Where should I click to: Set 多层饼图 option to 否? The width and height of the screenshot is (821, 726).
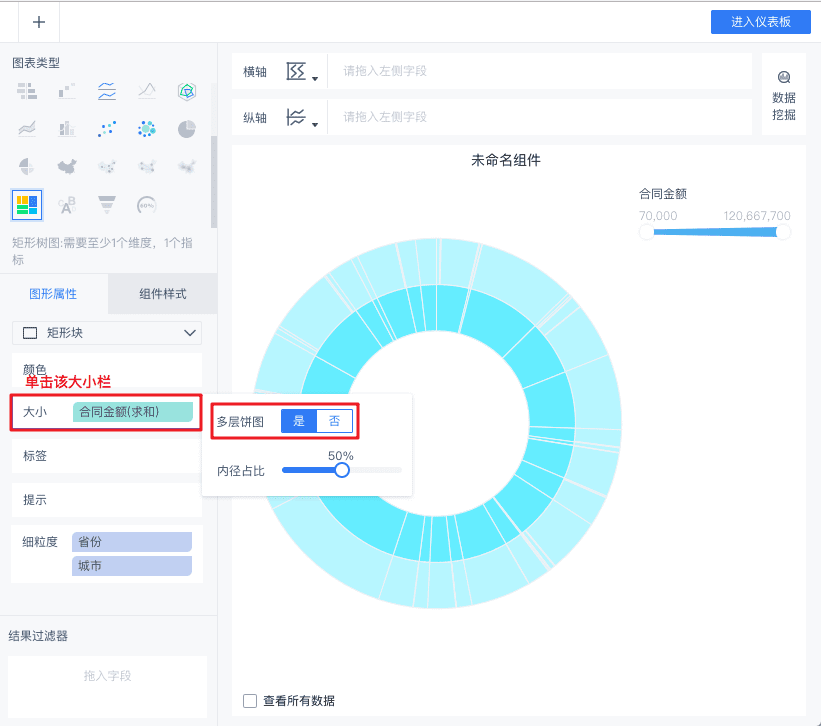335,421
